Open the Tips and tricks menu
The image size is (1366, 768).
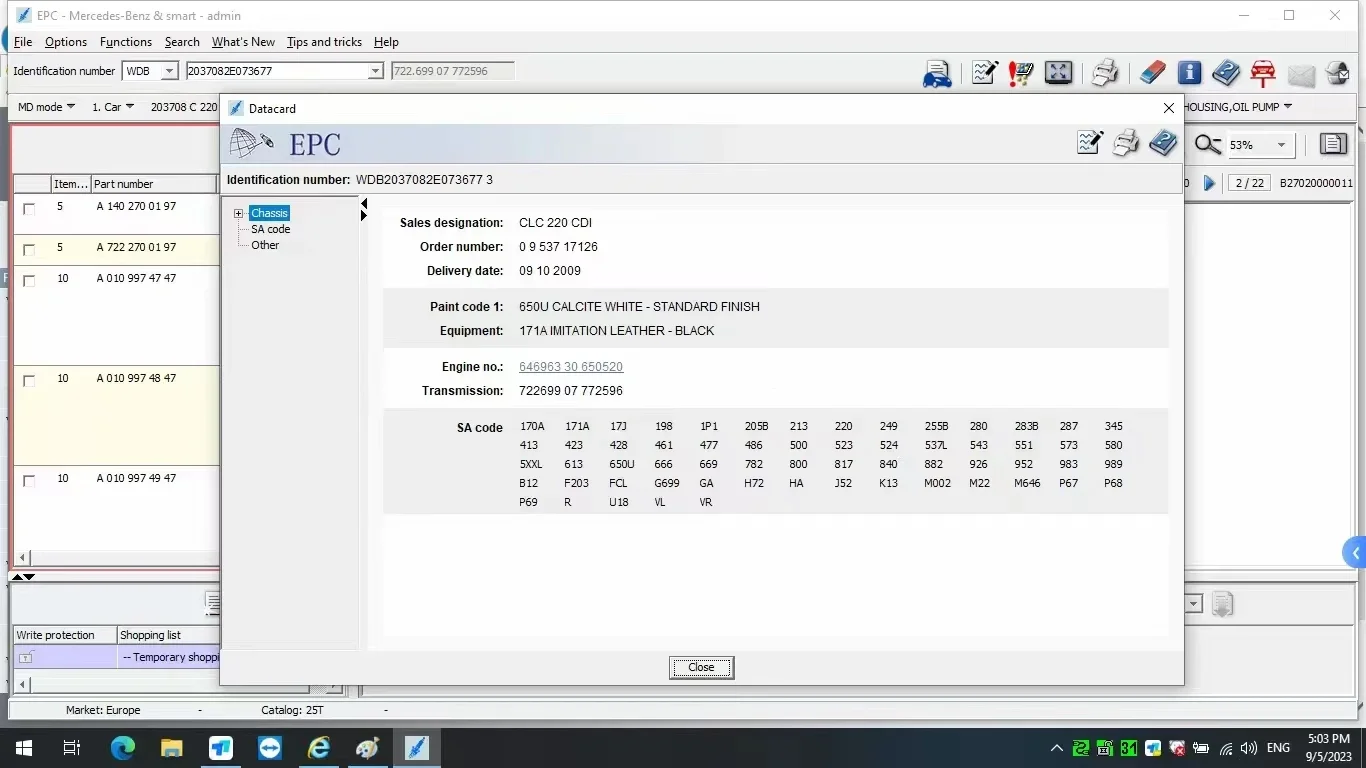click(x=324, y=42)
